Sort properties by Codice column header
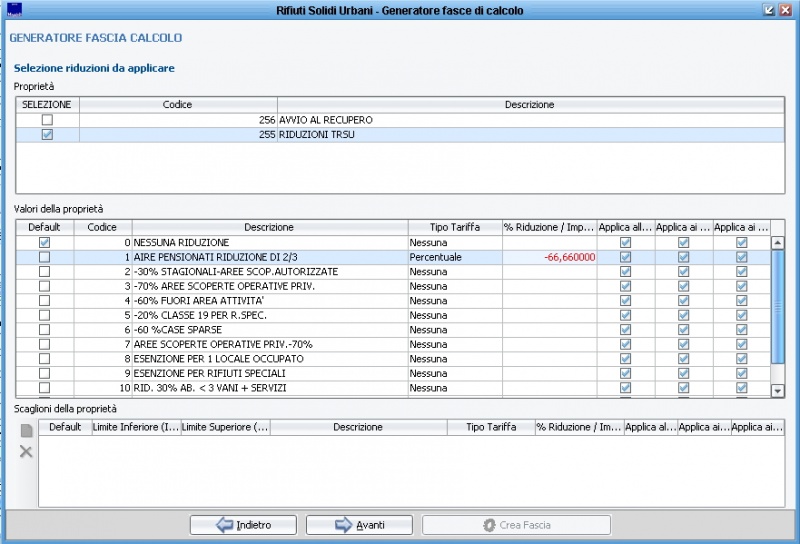Viewport: 800px width, 544px height. [x=177, y=105]
